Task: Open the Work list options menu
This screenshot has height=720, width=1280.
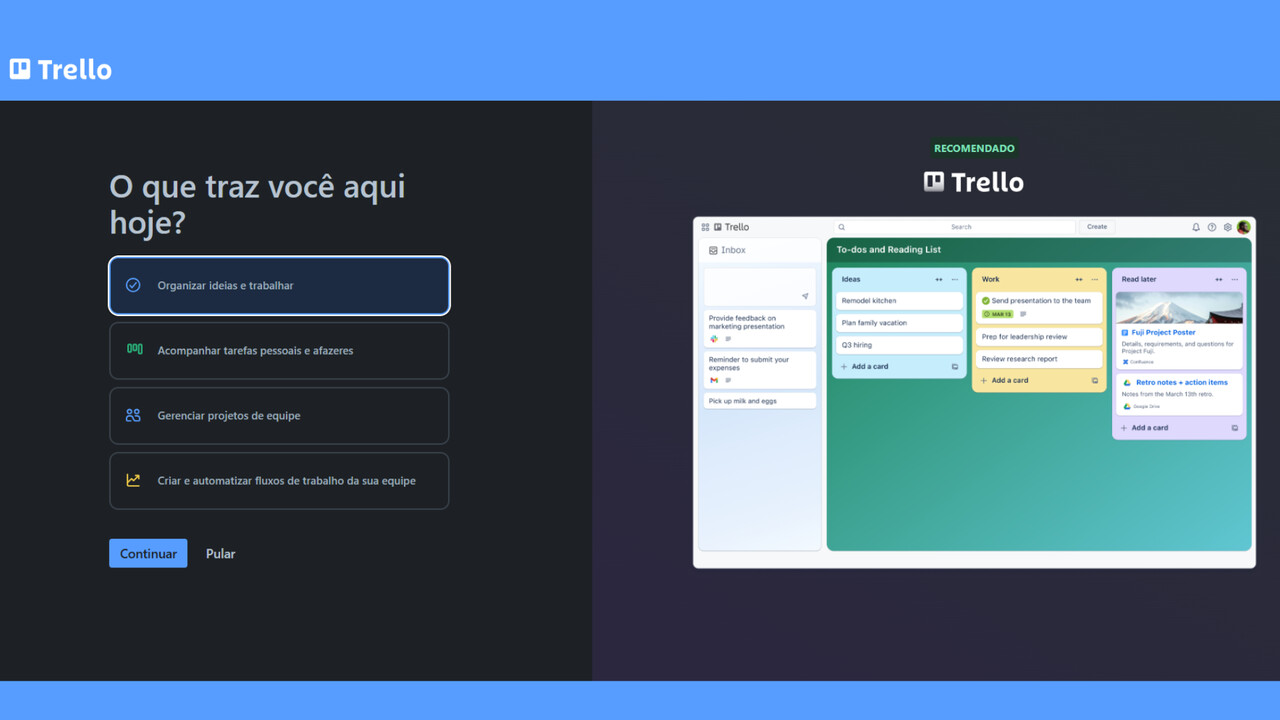Action: click(x=1094, y=279)
